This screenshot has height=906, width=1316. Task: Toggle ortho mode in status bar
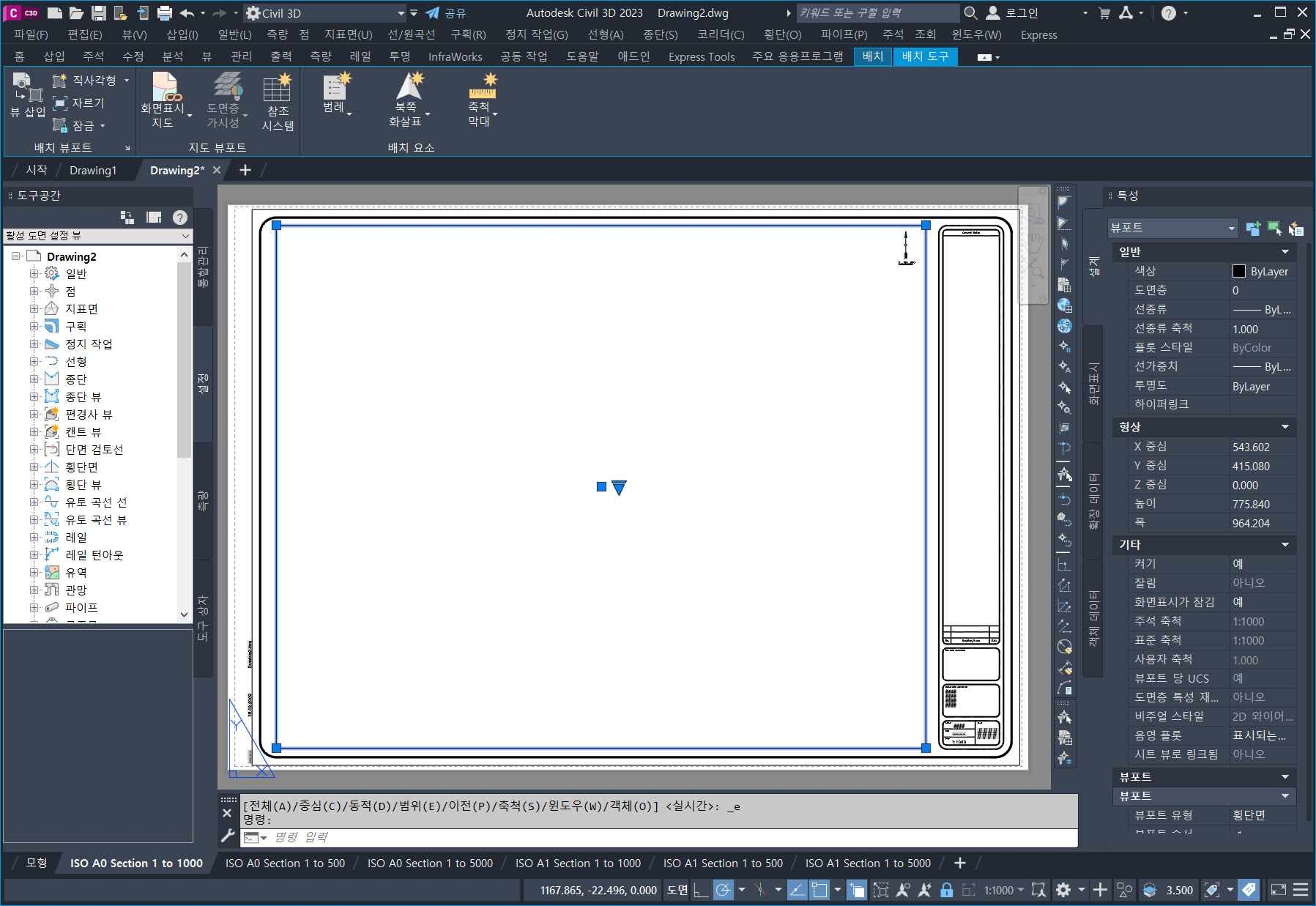point(701,890)
